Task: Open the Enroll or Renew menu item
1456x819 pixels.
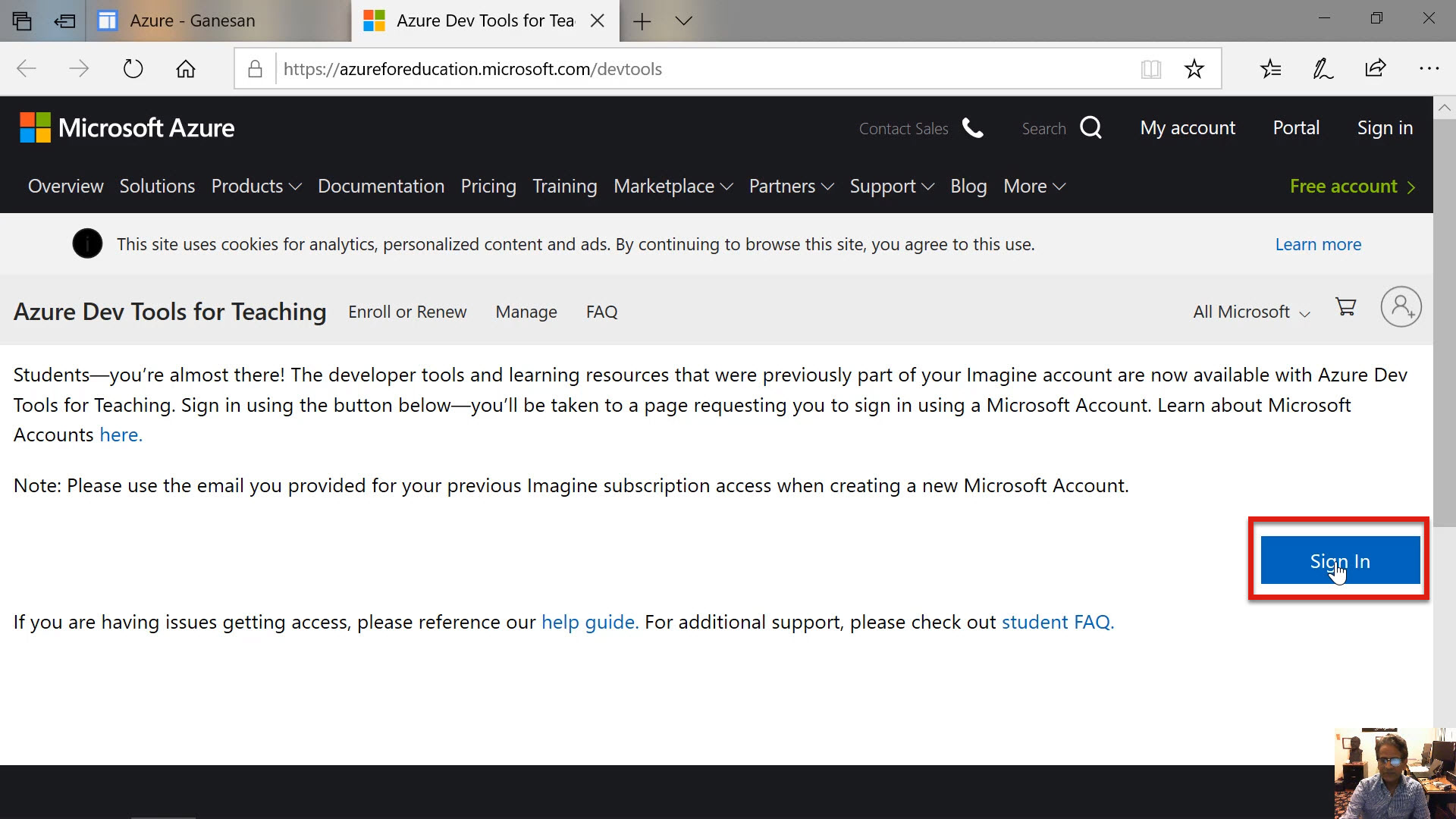Action: tap(407, 312)
